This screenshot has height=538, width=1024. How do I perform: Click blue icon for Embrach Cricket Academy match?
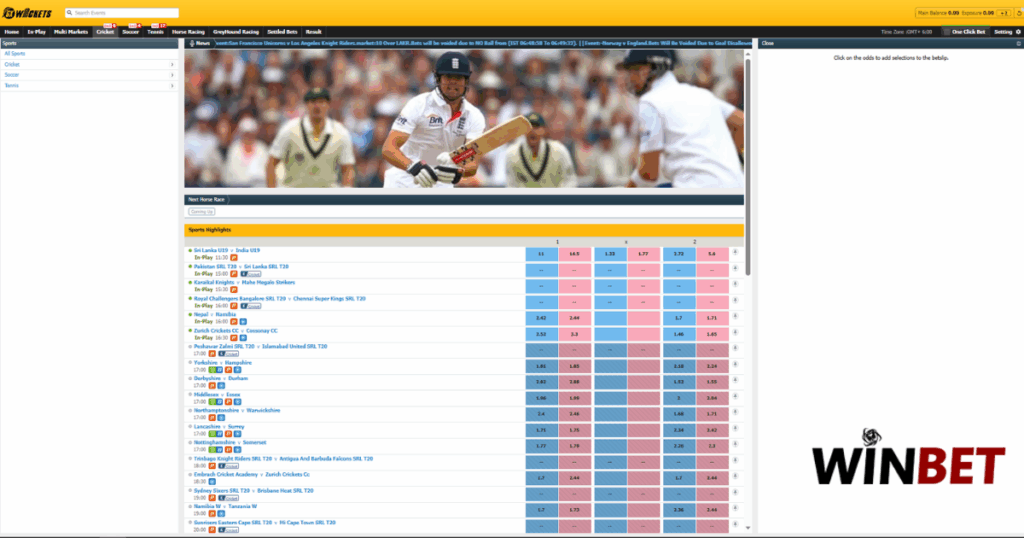(x=212, y=482)
